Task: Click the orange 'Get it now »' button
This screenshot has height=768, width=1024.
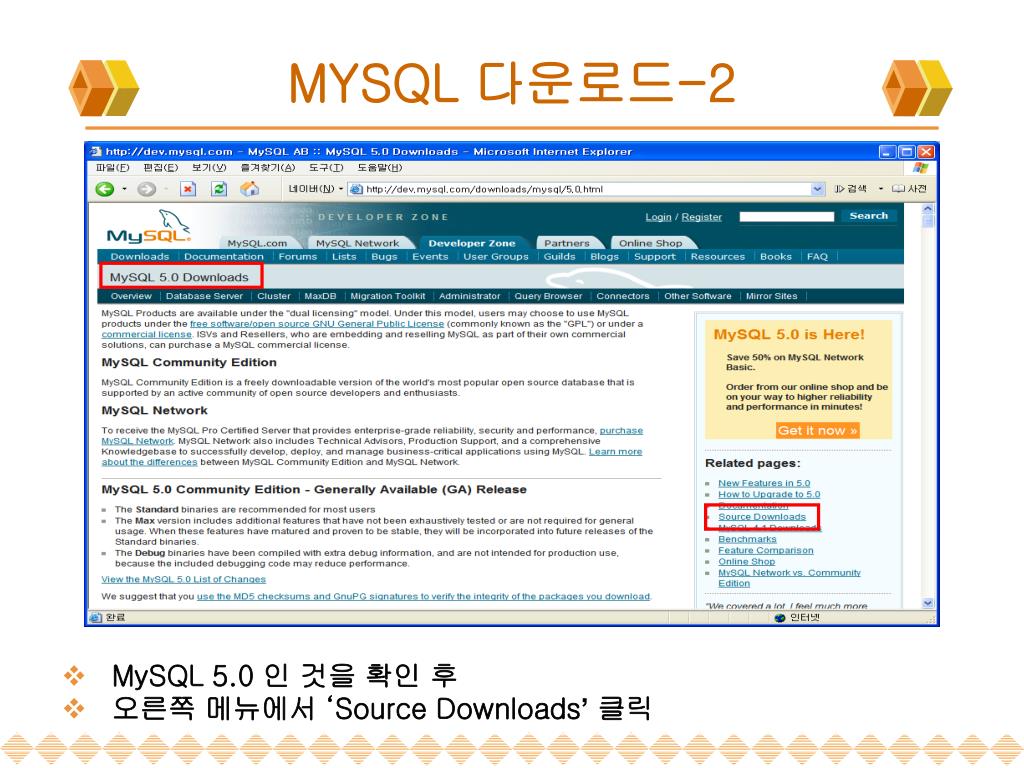Action: point(817,430)
